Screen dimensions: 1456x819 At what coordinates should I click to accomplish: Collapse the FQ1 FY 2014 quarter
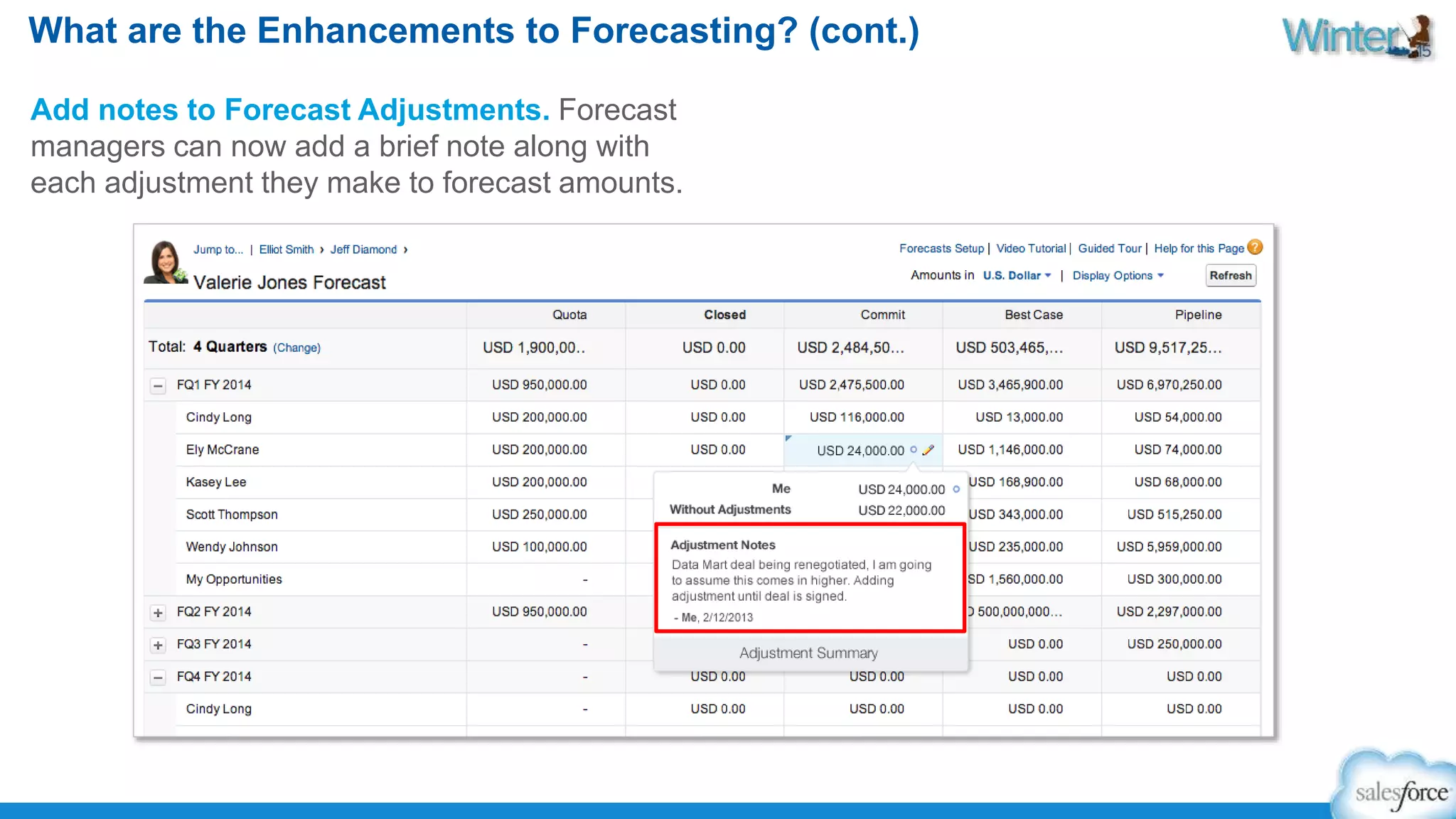pos(158,386)
